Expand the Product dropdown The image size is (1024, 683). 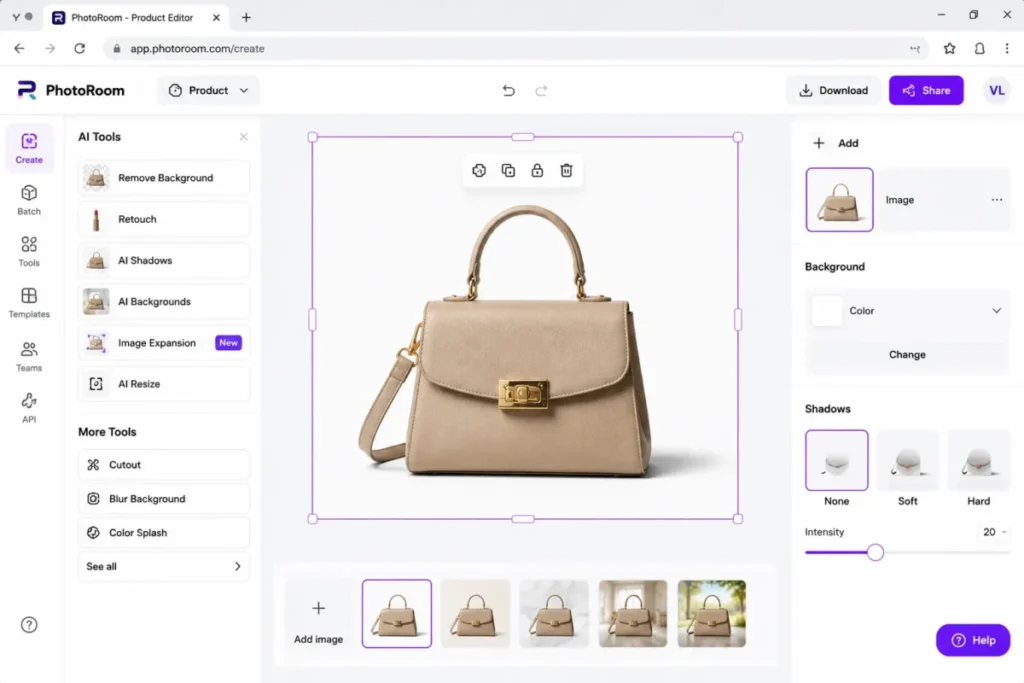click(208, 90)
